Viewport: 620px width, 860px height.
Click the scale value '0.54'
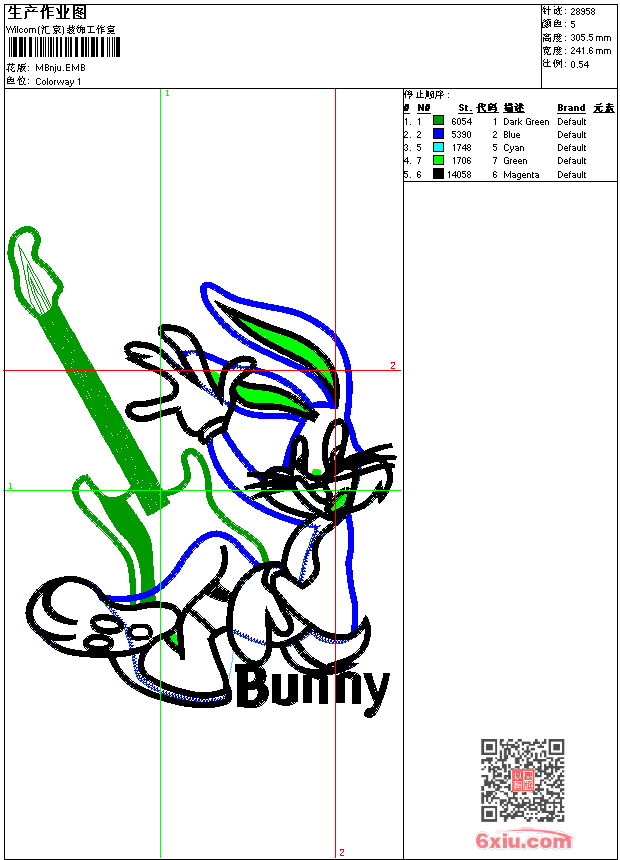coord(579,65)
